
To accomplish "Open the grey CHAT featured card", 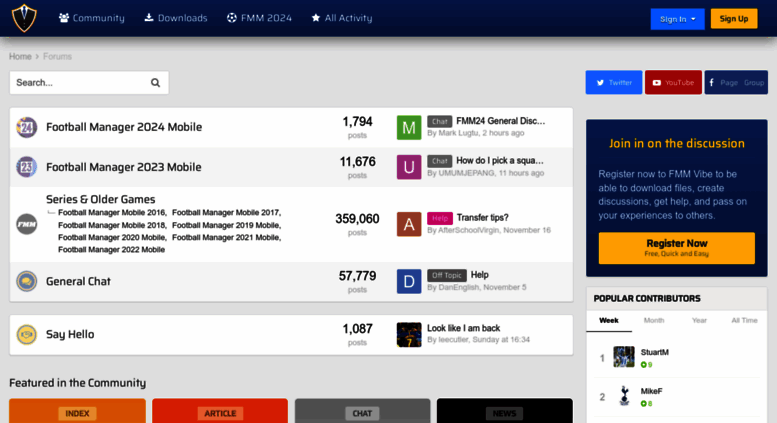I will tap(362, 411).
